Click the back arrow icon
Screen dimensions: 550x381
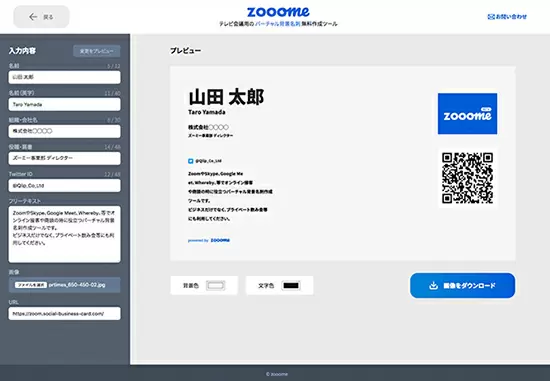pyautogui.click(x=33, y=17)
